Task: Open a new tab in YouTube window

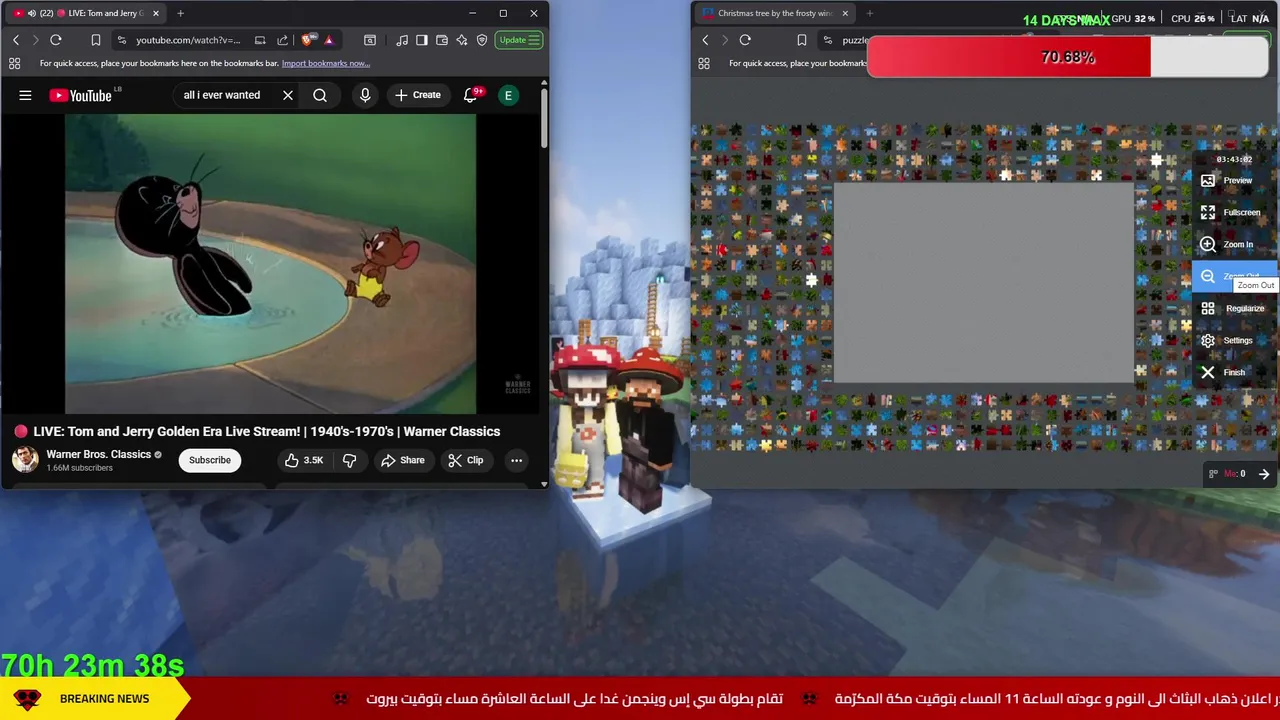Action: point(180,13)
